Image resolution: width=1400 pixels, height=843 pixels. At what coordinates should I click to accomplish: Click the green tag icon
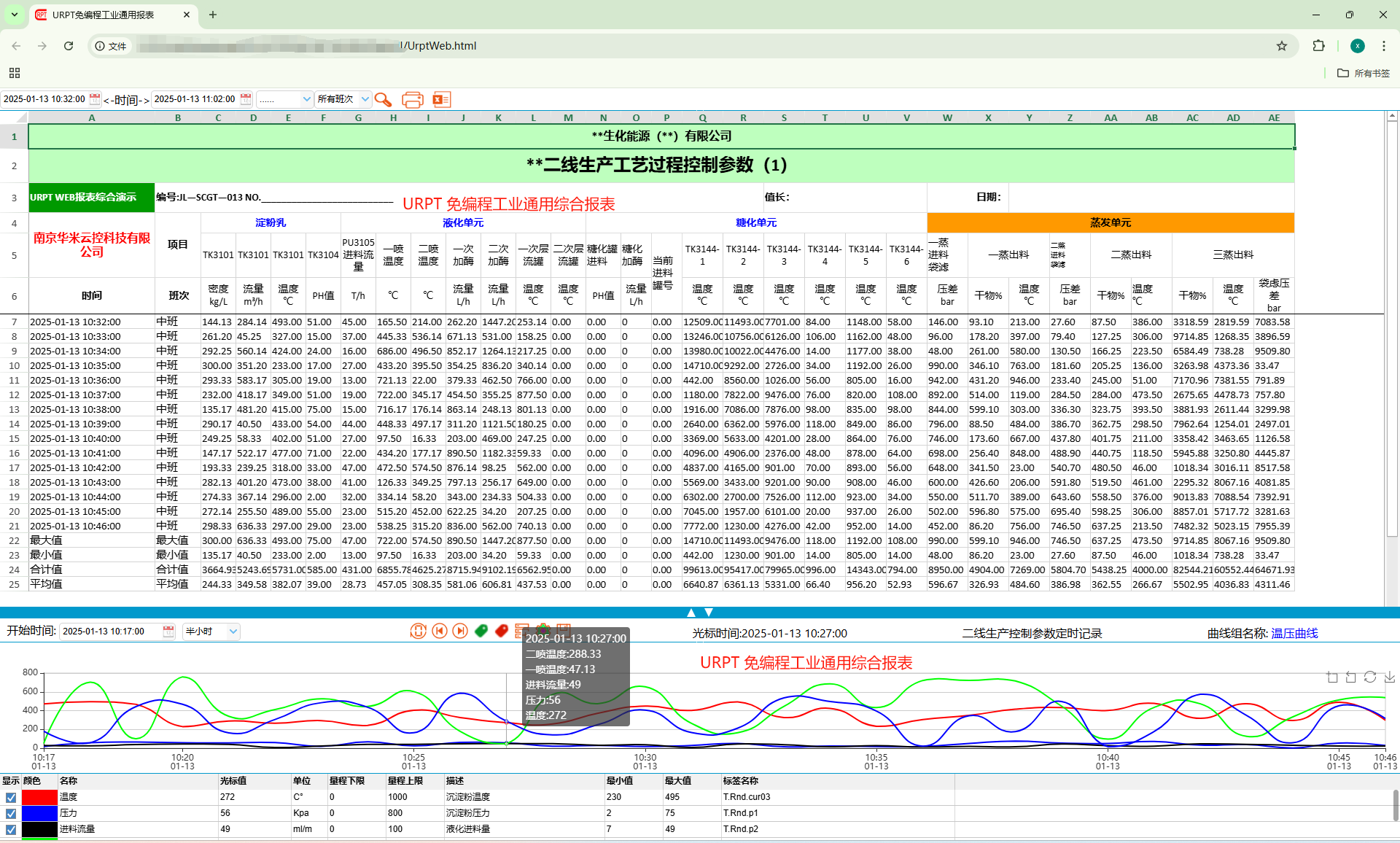481,632
